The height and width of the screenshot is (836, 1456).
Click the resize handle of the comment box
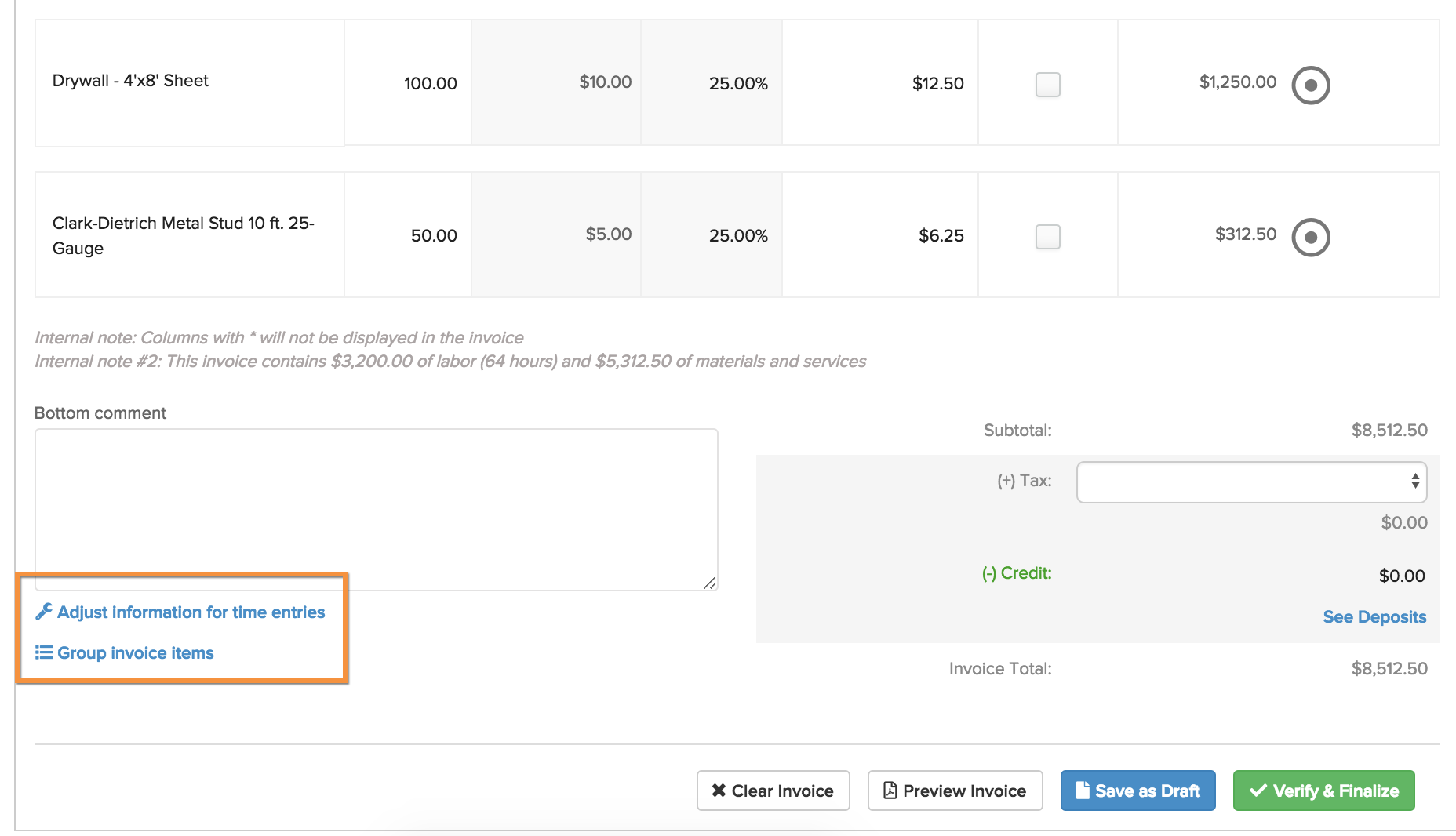point(710,583)
